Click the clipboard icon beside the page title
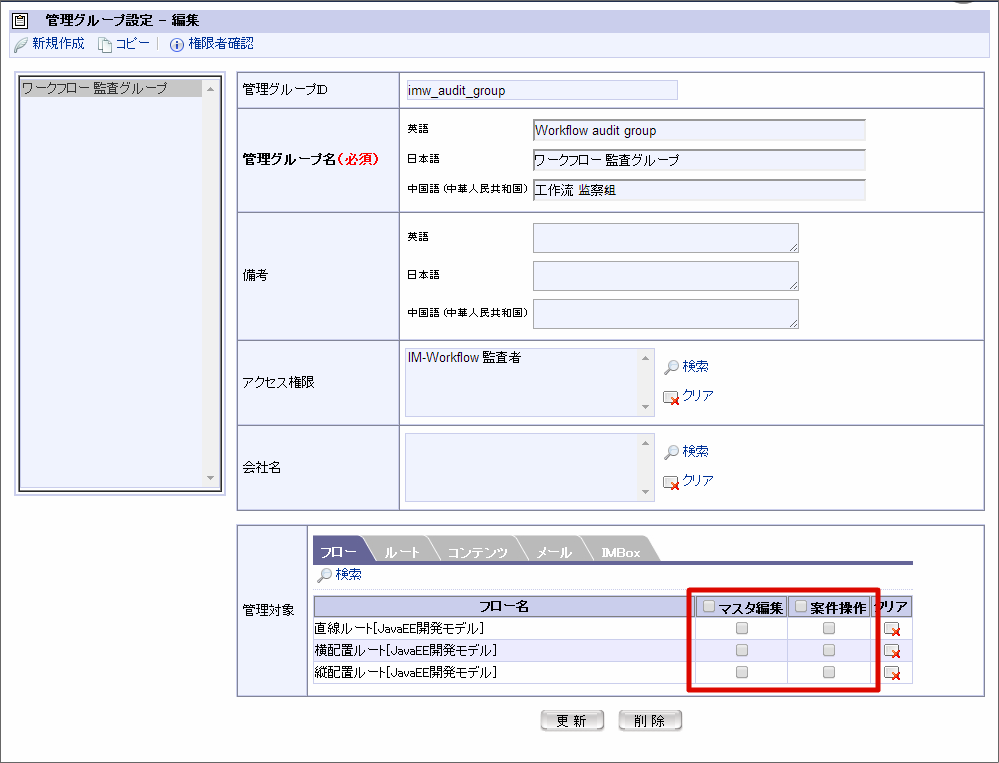This screenshot has width=999, height=763. coord(20,20)
